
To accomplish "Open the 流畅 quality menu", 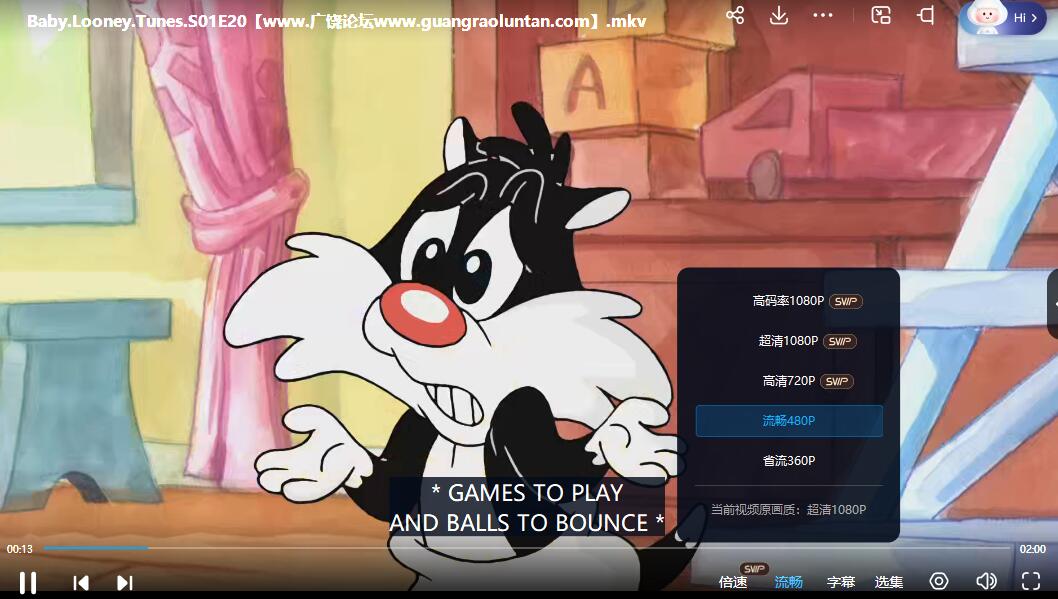I will [x=788, y=581].
